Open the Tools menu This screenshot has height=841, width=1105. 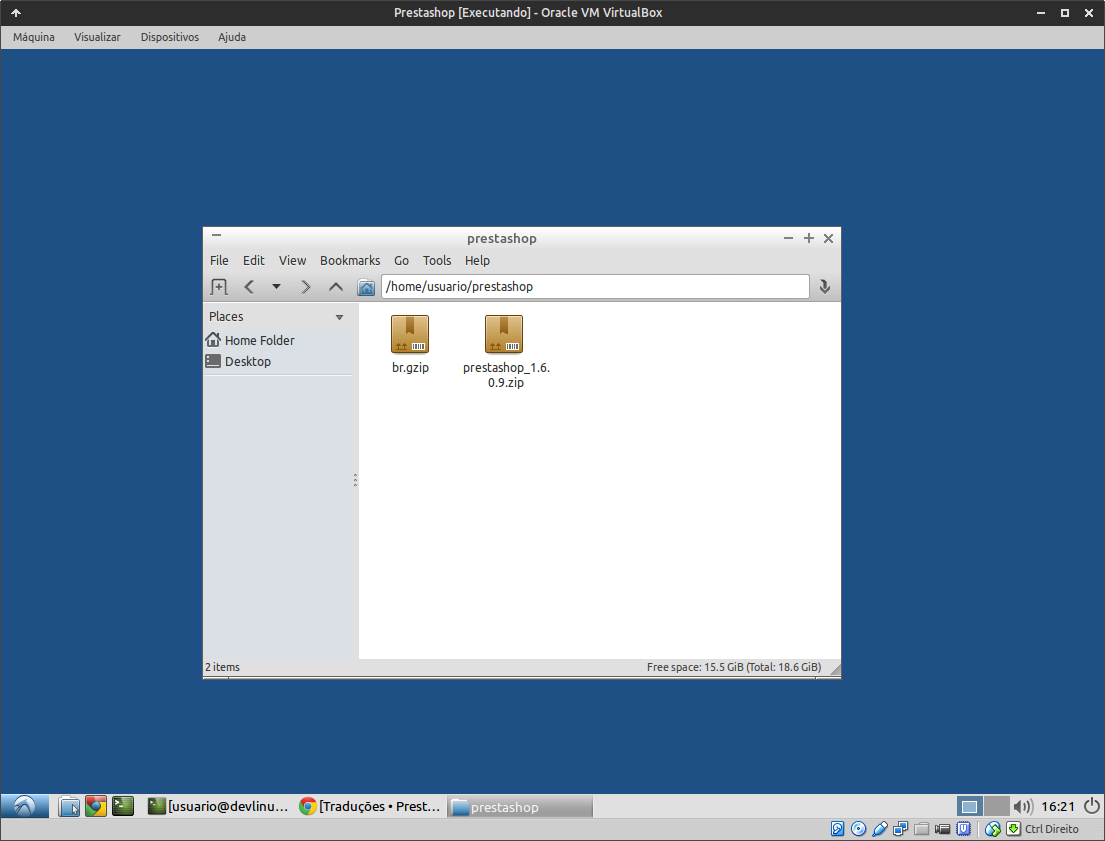[437, 260]
